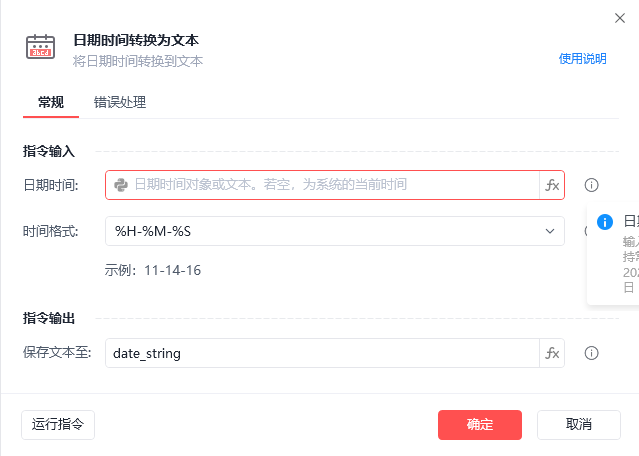
Task: Click the calendar icon in dialog header
Action: pos(41,47)
